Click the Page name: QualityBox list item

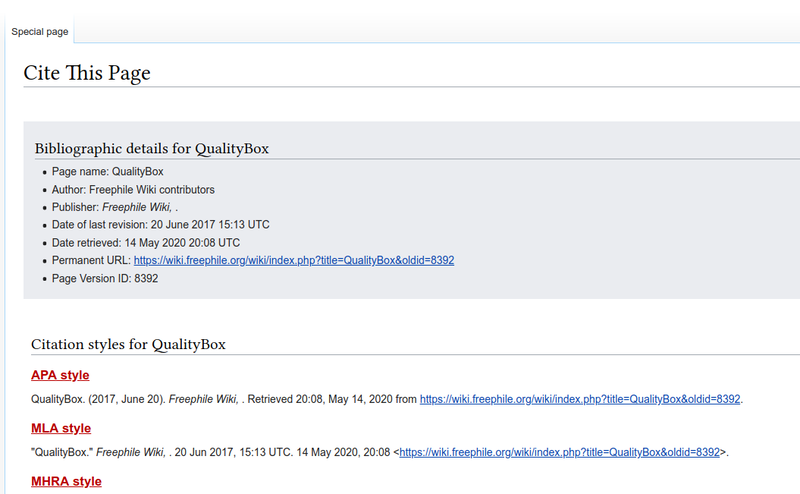click(107, 171)
